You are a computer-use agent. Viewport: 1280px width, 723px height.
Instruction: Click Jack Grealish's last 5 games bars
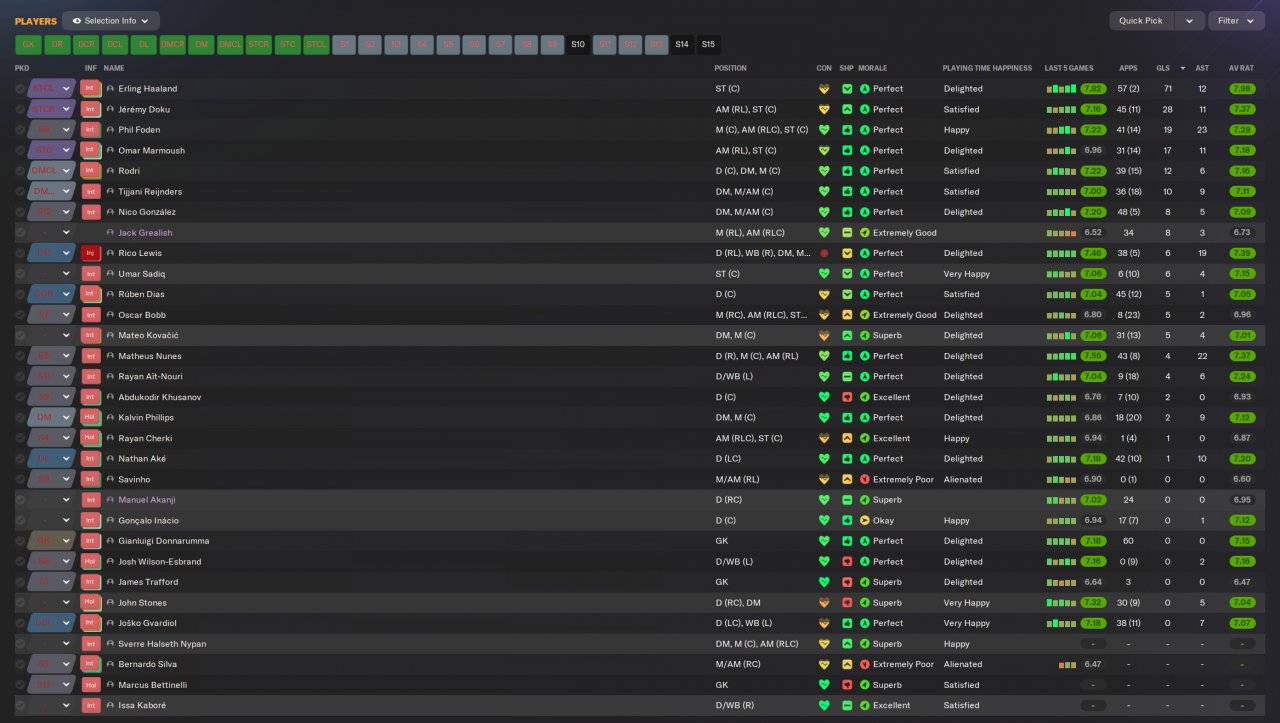(x=1062, y=233)
